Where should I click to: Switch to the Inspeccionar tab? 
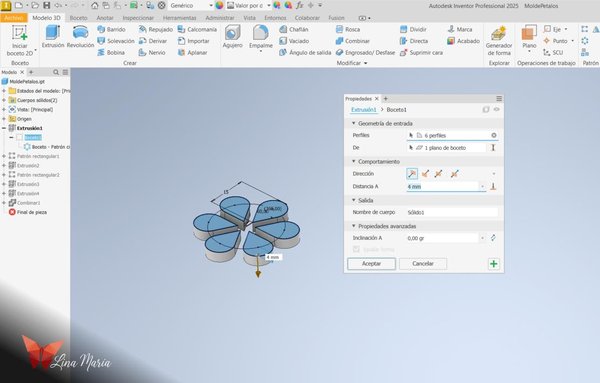coord(138,18)
